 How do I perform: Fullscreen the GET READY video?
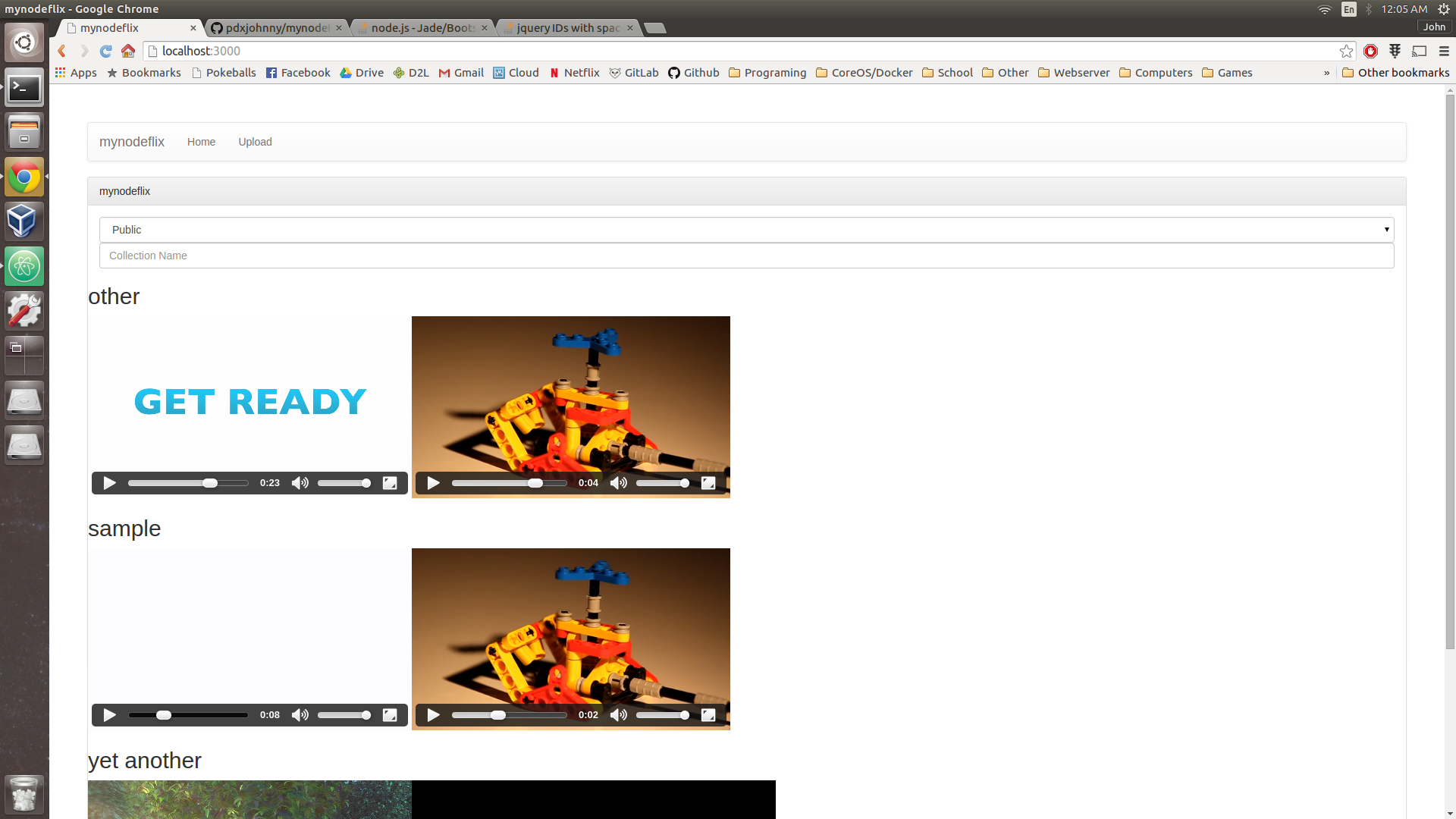tap(390, 483)
